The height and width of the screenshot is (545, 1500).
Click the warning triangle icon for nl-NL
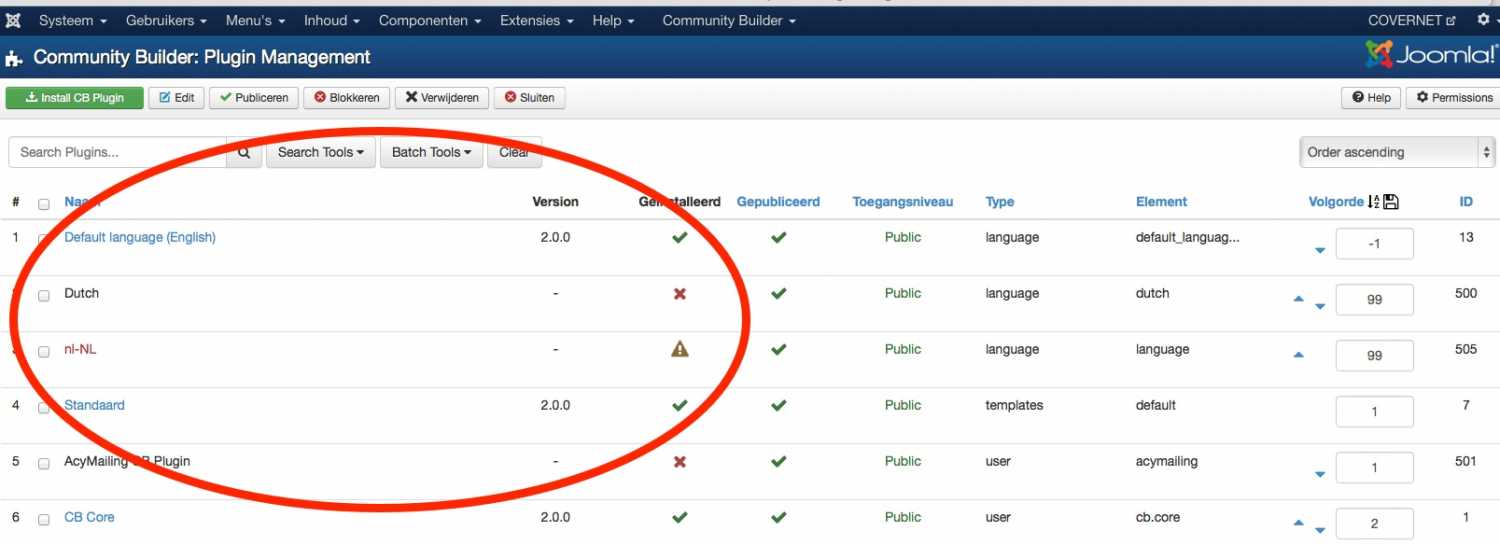pyautogui.click(x=680, y=349)
